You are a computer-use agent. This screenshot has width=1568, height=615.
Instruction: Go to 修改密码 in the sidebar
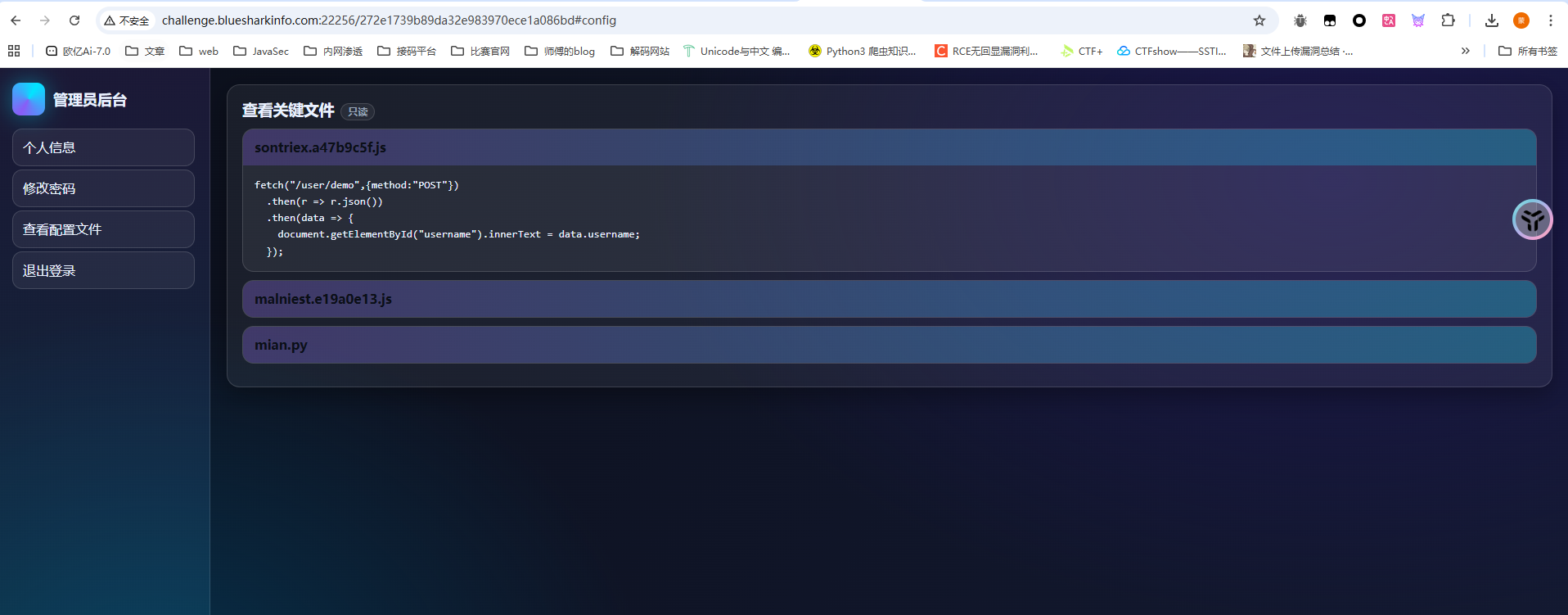103,188
